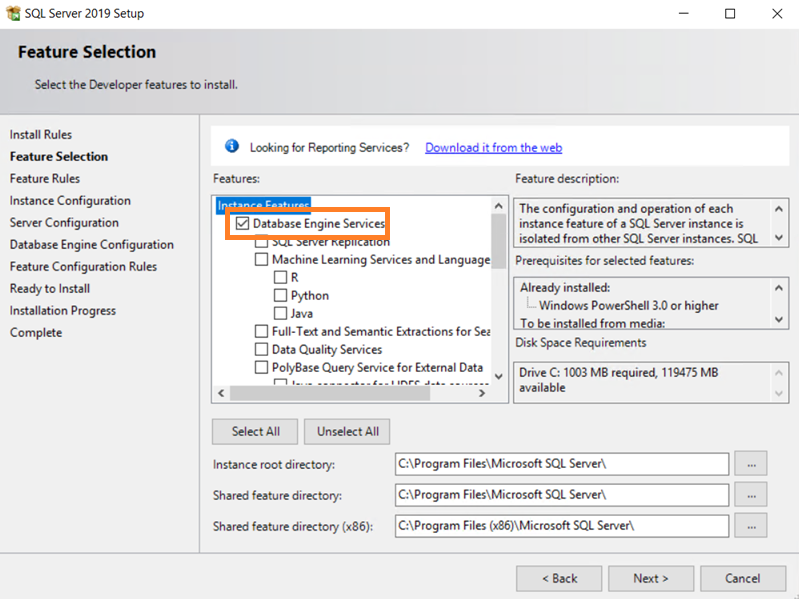Open the Download it from the web link
This screenshot has height=599, width=799.
tap(493, 147)
